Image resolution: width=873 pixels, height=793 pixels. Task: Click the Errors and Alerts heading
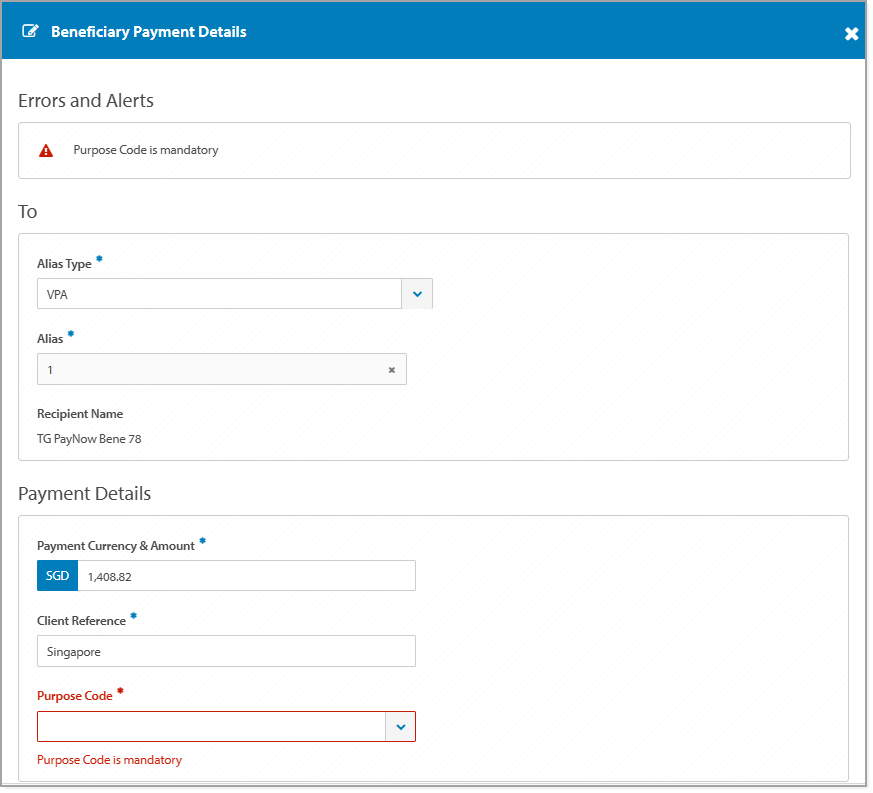coord(85,100)
